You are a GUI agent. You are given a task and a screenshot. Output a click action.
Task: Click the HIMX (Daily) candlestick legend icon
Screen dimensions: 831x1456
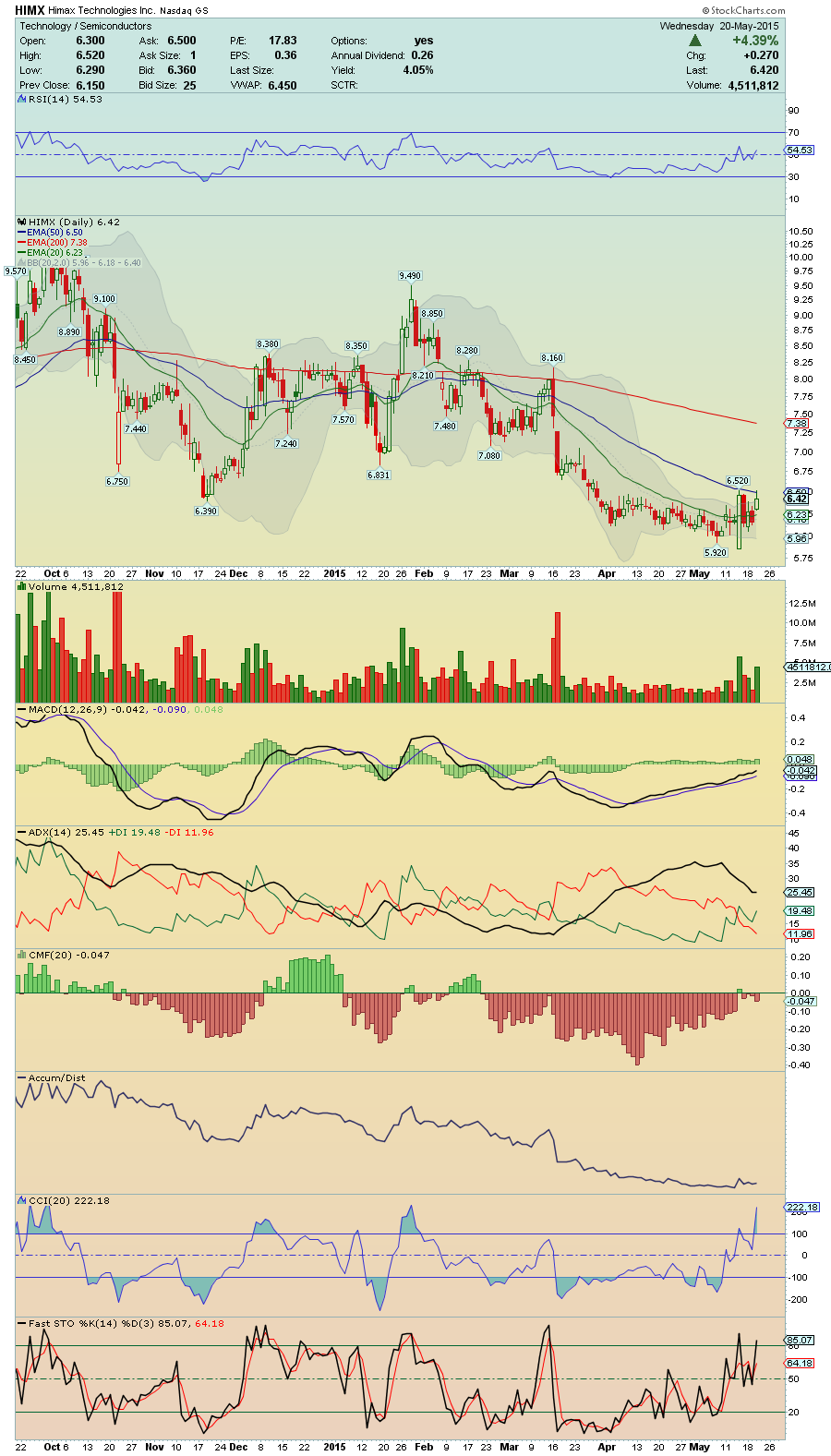click(22, 222)
